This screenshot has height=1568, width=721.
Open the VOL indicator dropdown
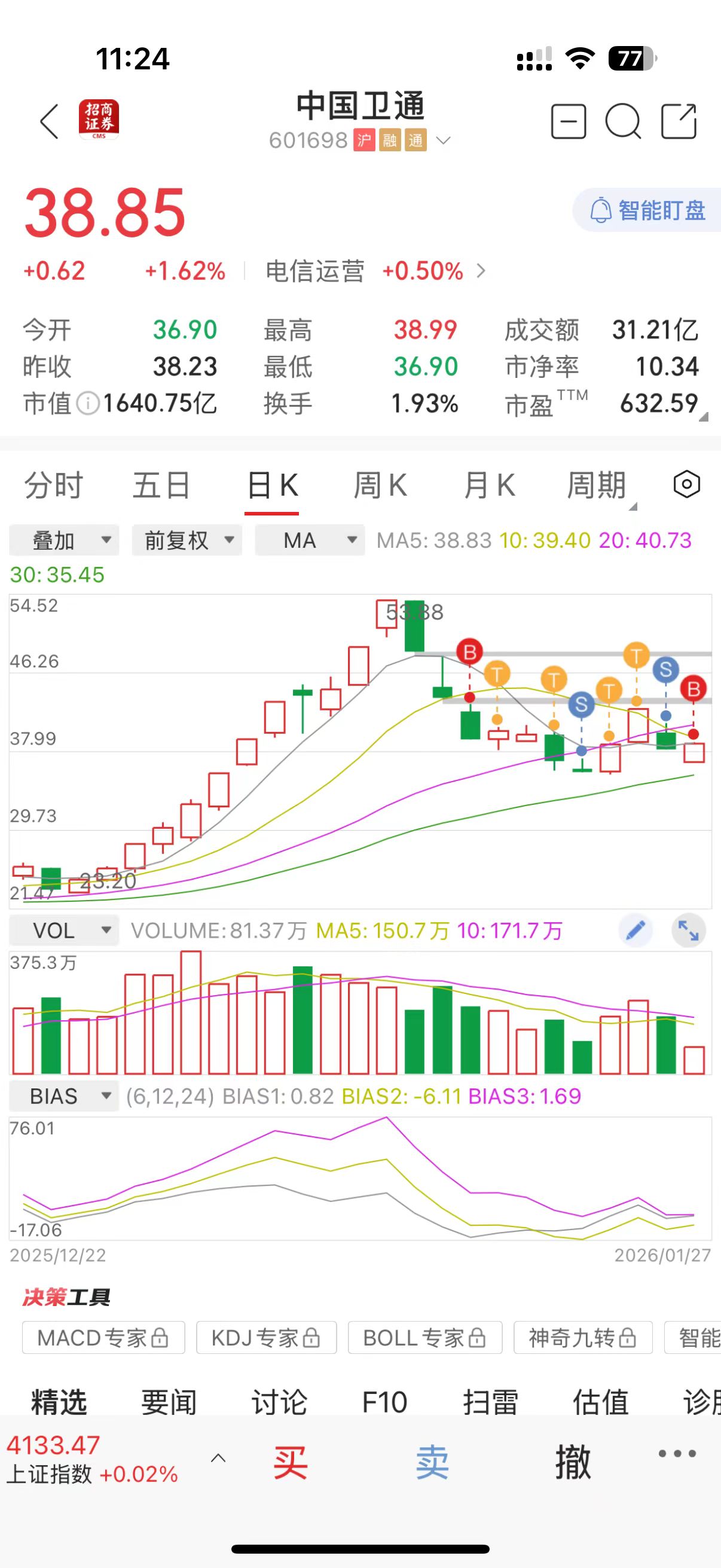click(x=64, y=930)
